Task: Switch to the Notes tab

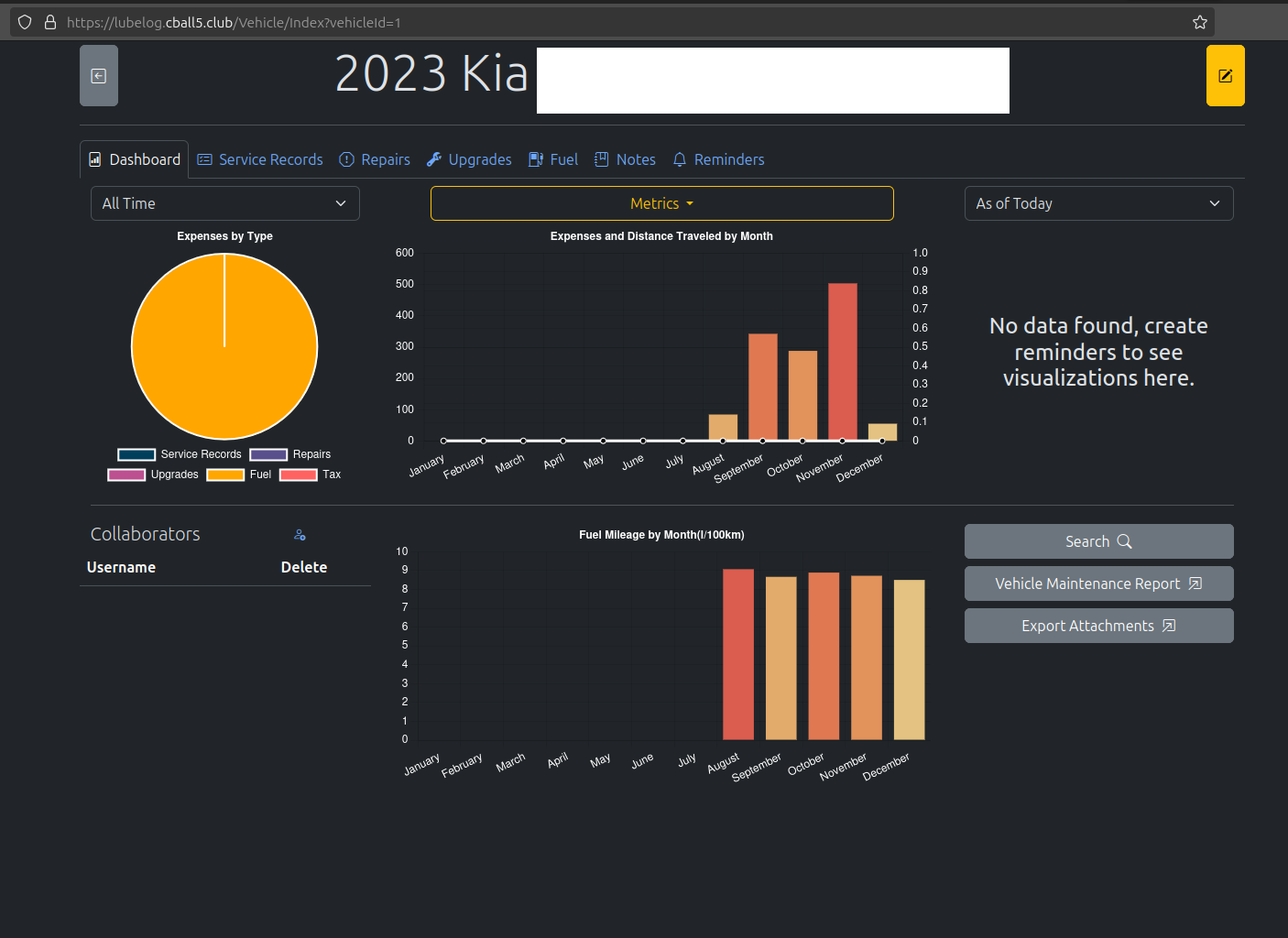Action: tap(625, 159)
